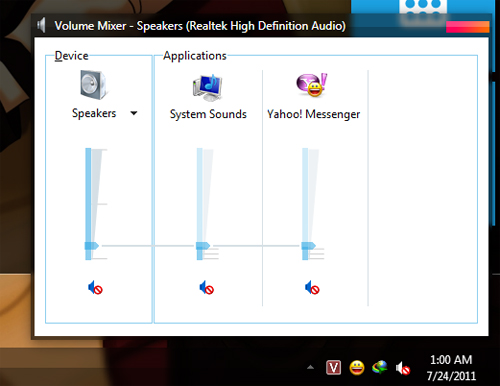This screenshot has height=386, width=500.
Task: Click the Speakers device icon
Action: [x=94, y=85]
